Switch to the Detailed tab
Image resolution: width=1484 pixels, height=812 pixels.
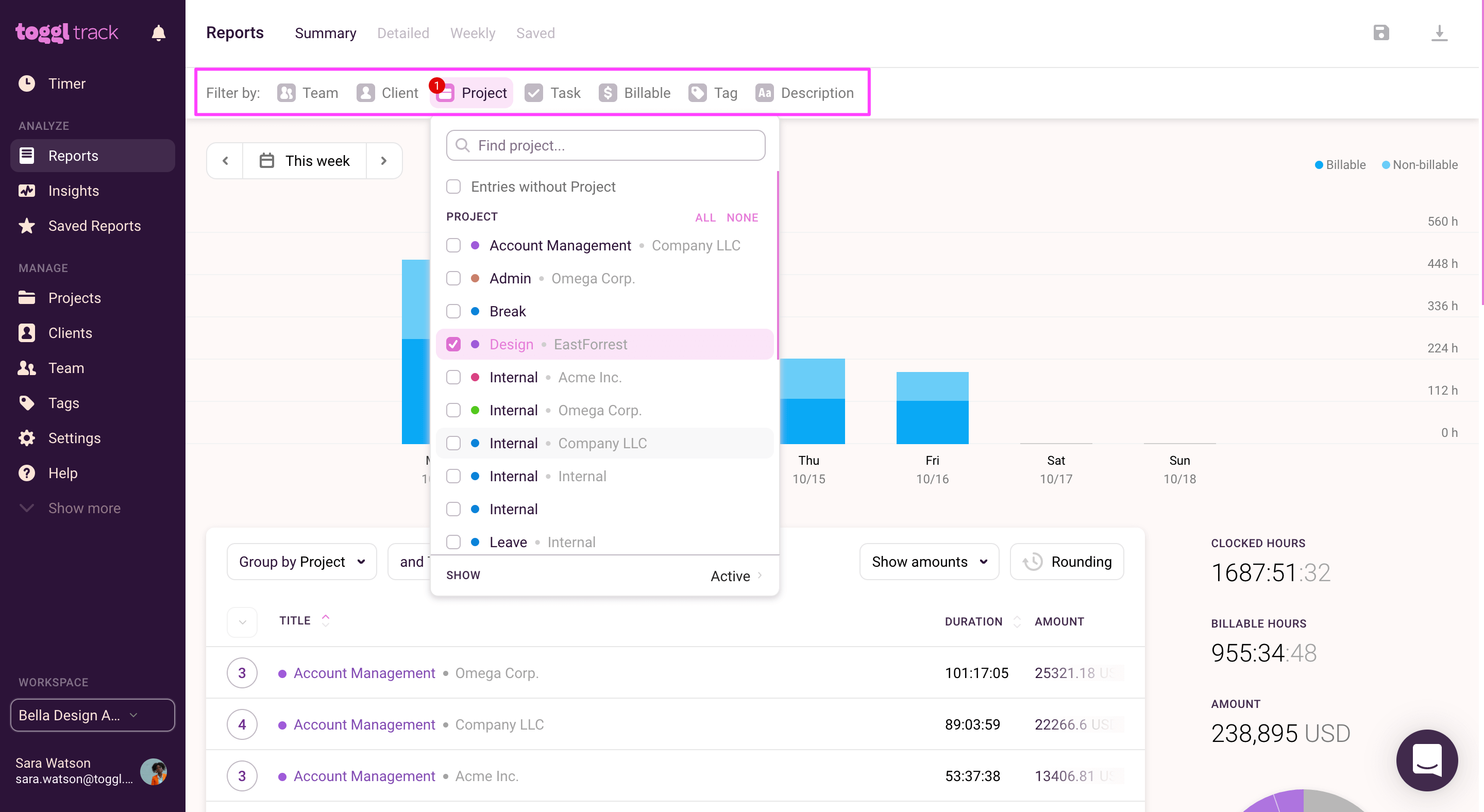(x=402, y=33)
